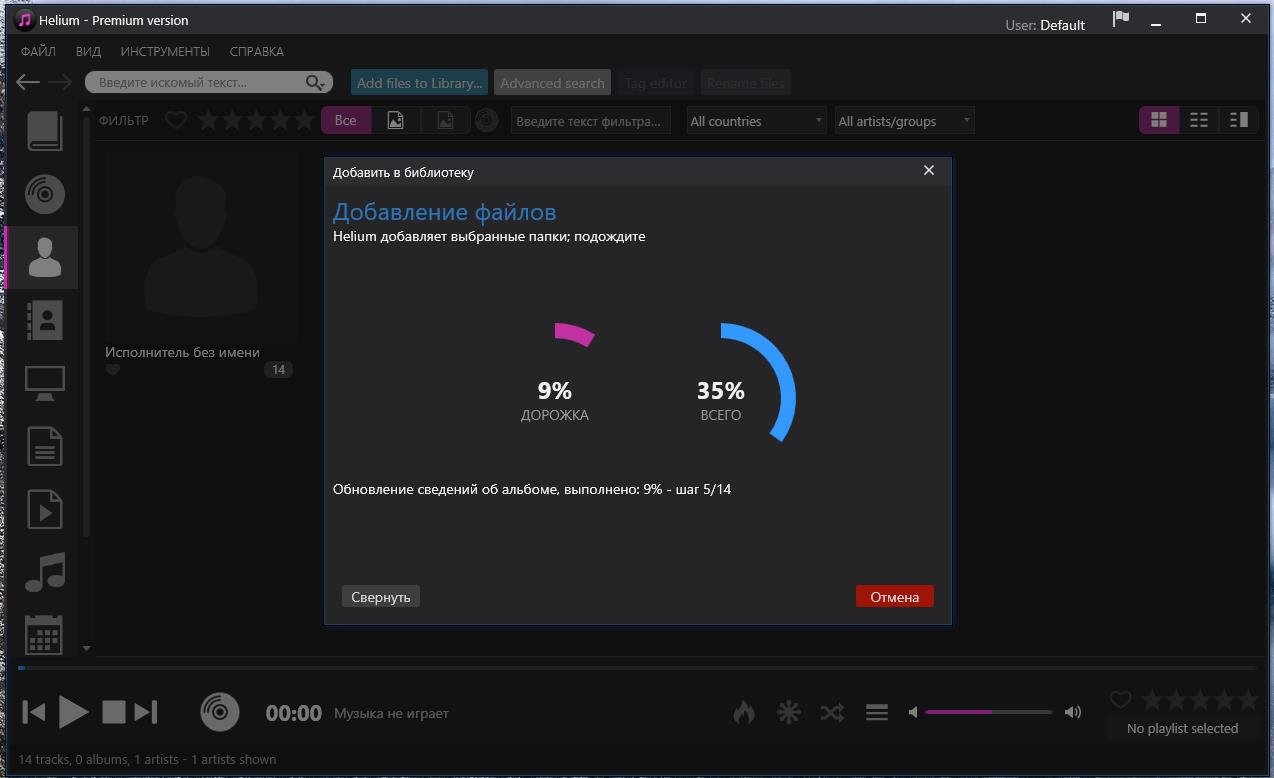Open the All countries dropdown
Screen dimensions: 1274x778
(x=756, y=121)
